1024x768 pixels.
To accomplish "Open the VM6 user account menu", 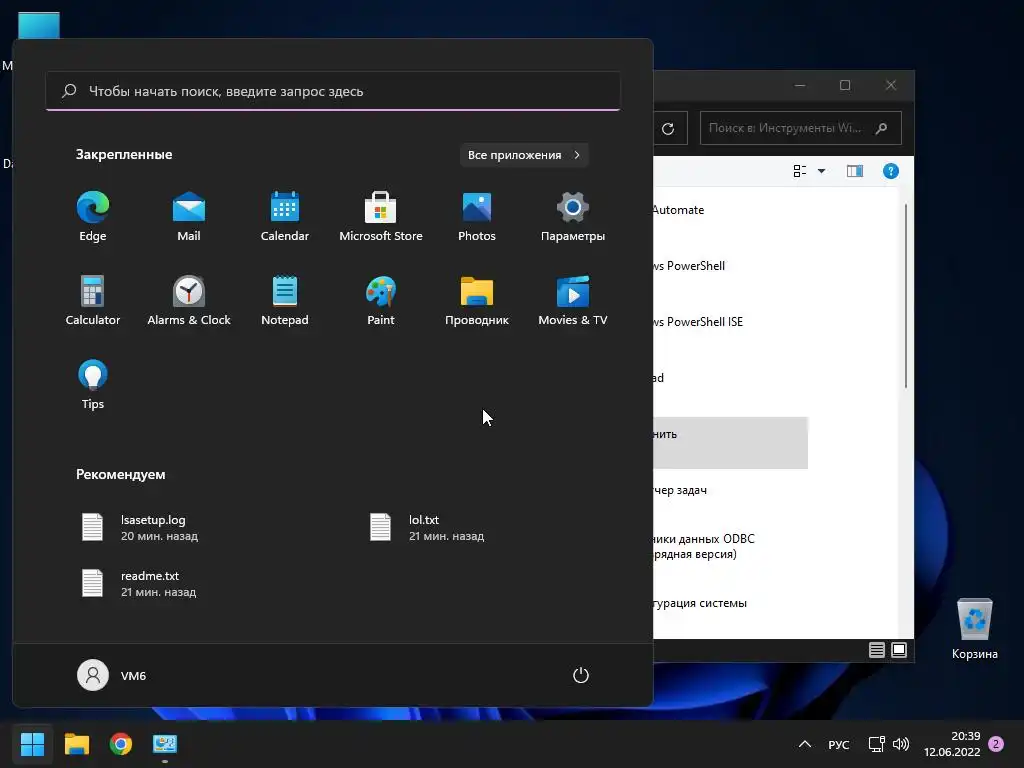I will 112,675.
